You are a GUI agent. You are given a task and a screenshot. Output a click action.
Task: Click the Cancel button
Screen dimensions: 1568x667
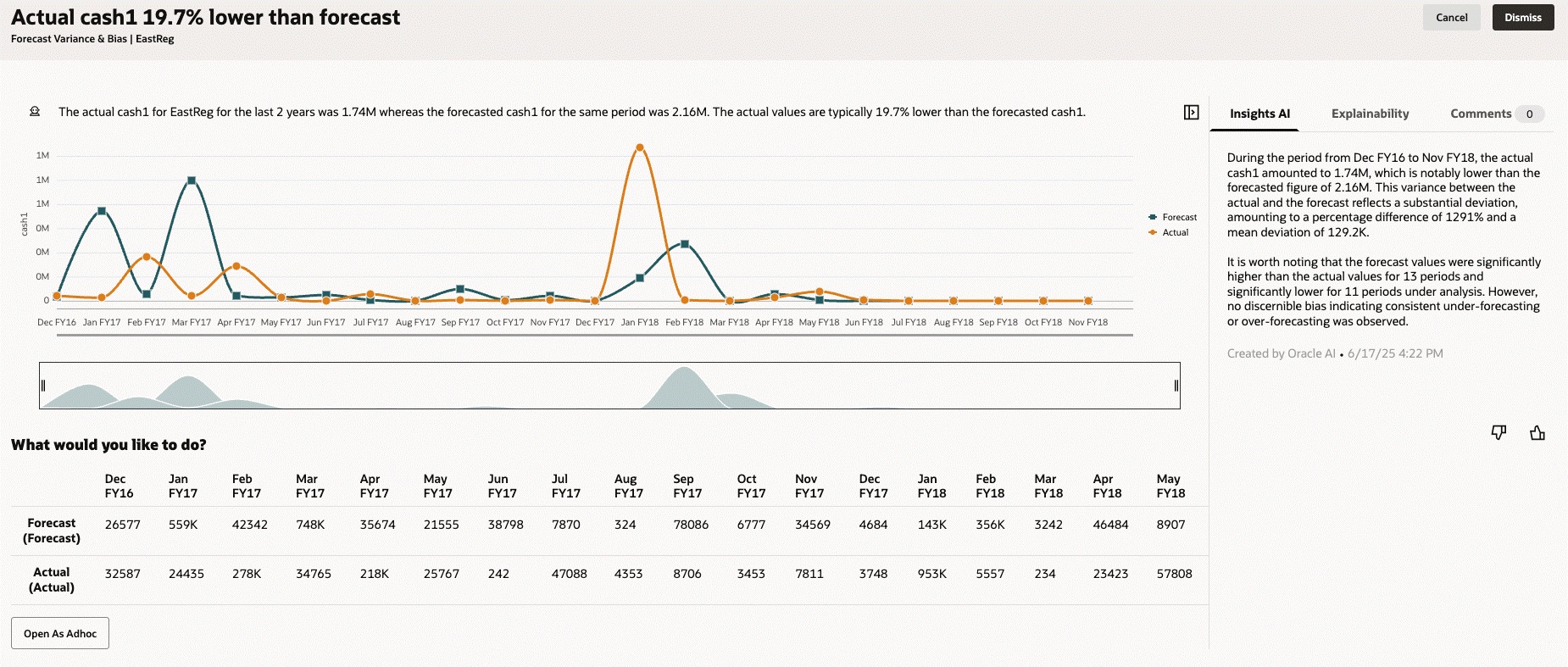pyautogui.click(x=1451, y=17)
